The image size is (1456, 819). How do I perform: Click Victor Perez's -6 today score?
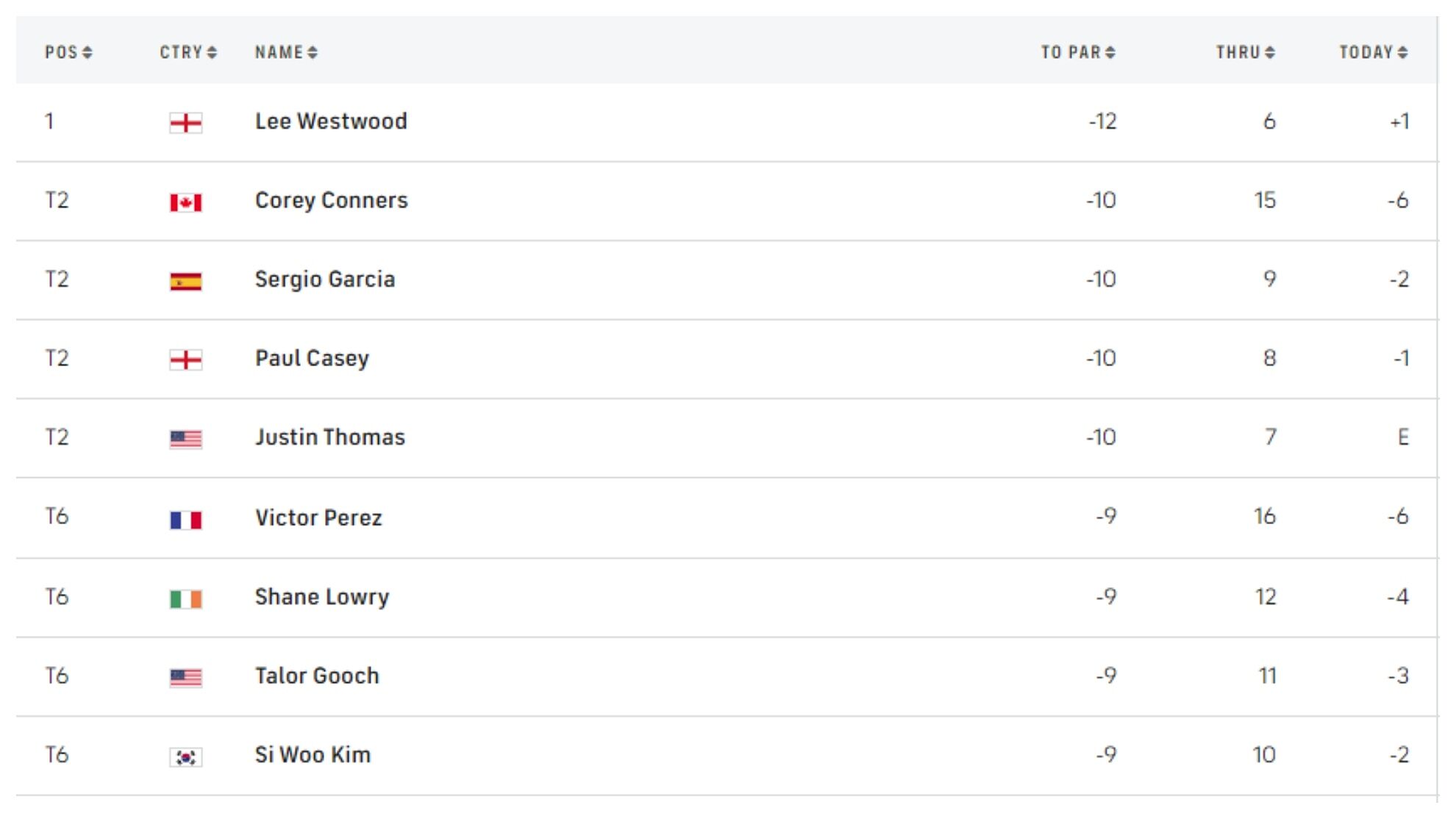click(x=1398, y=517)
